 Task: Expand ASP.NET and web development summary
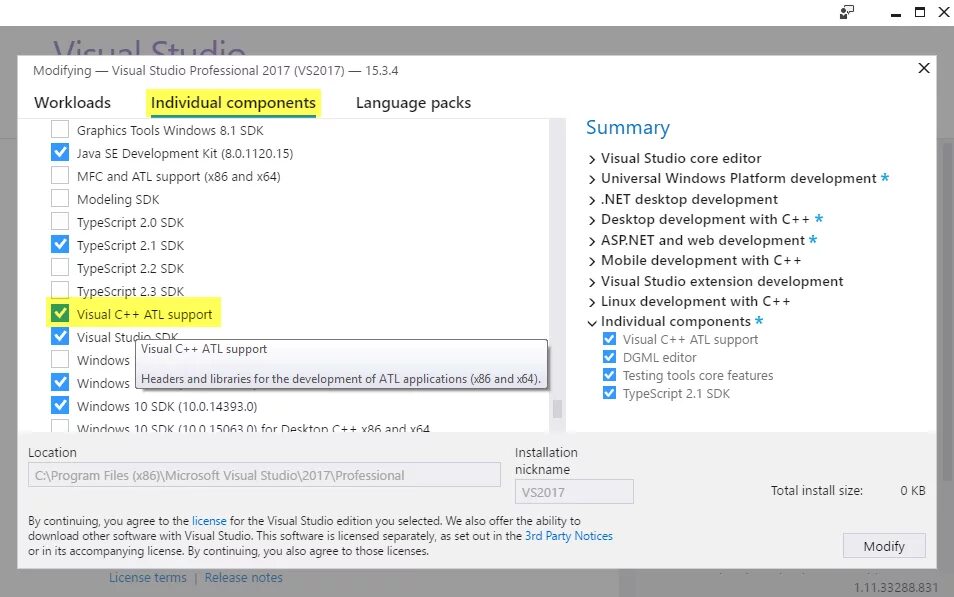(592, 242)
